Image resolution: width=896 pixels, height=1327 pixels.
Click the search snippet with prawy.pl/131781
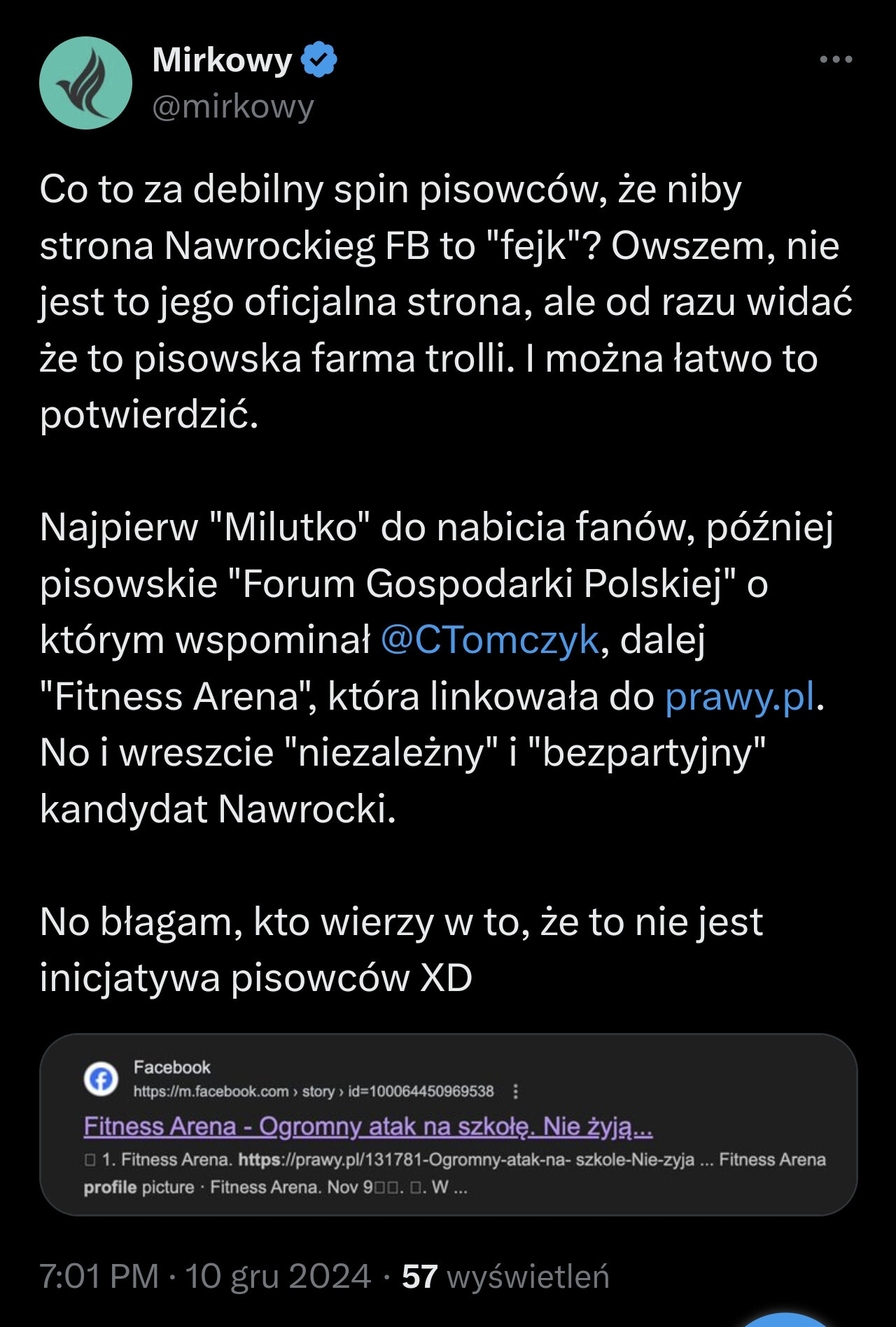click(455, 1160)
